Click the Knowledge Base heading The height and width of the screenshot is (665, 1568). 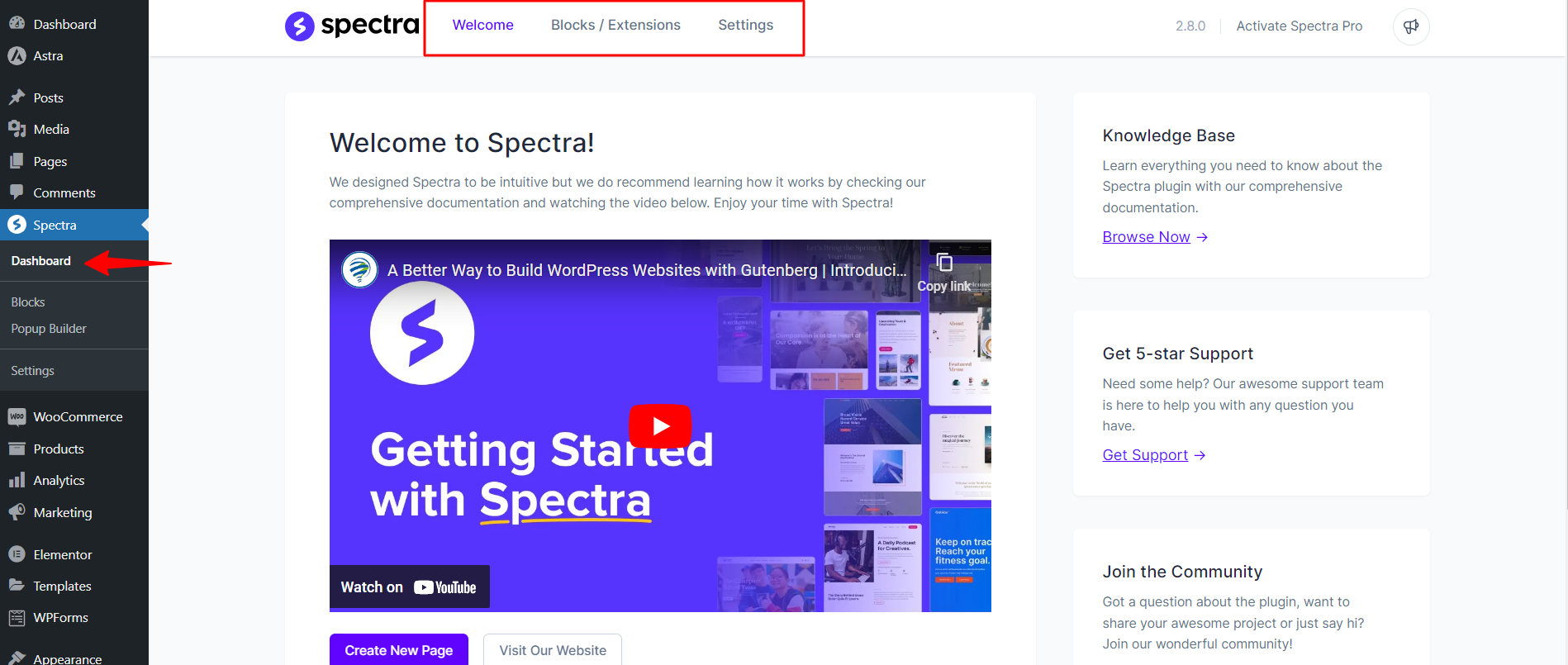(1168, 135)
